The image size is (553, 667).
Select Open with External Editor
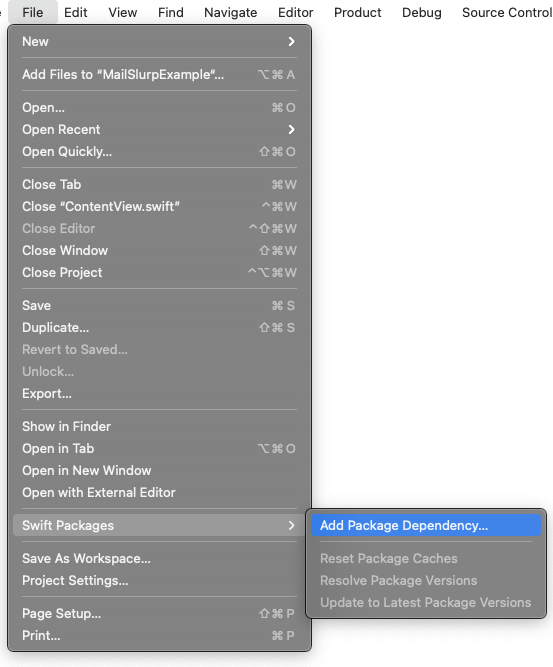tap(159, 493)
